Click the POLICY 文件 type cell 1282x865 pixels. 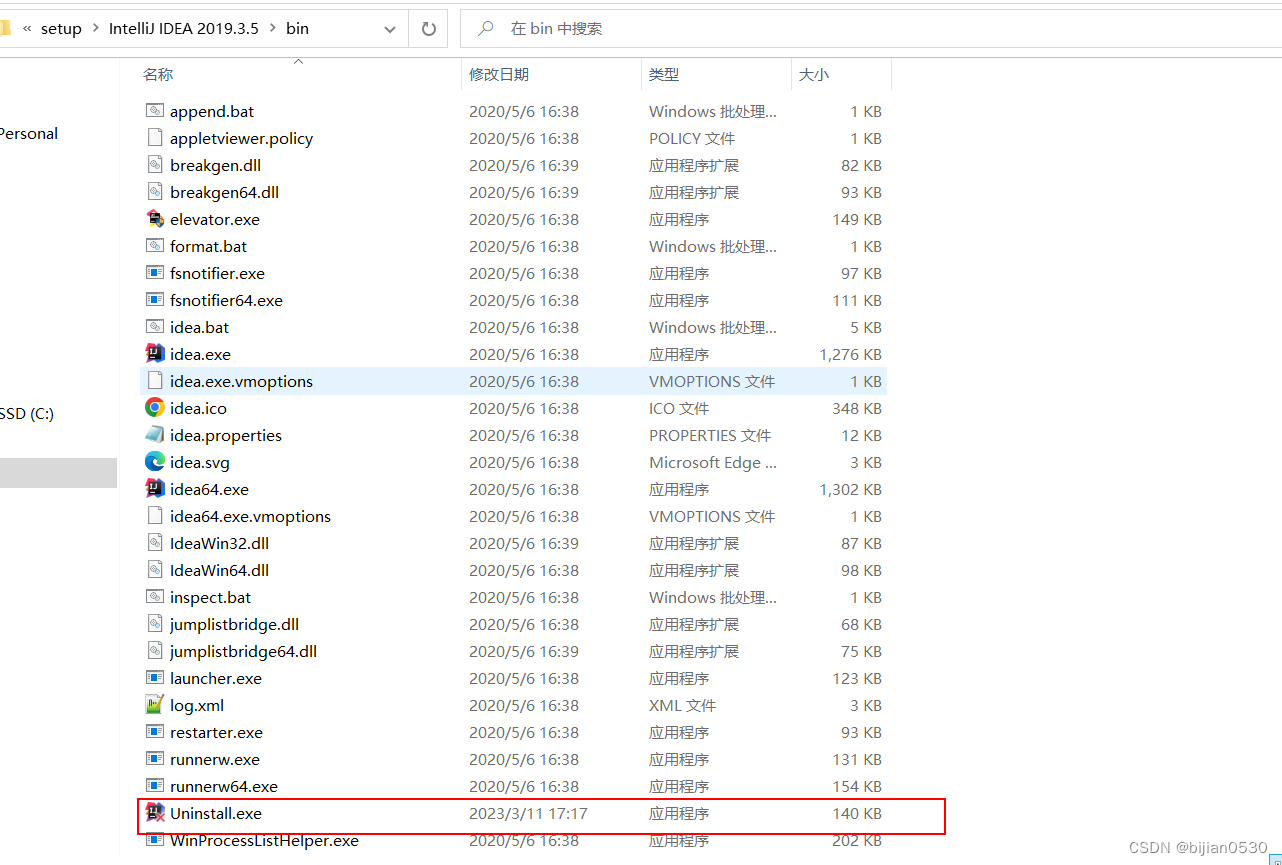point(692,139)
